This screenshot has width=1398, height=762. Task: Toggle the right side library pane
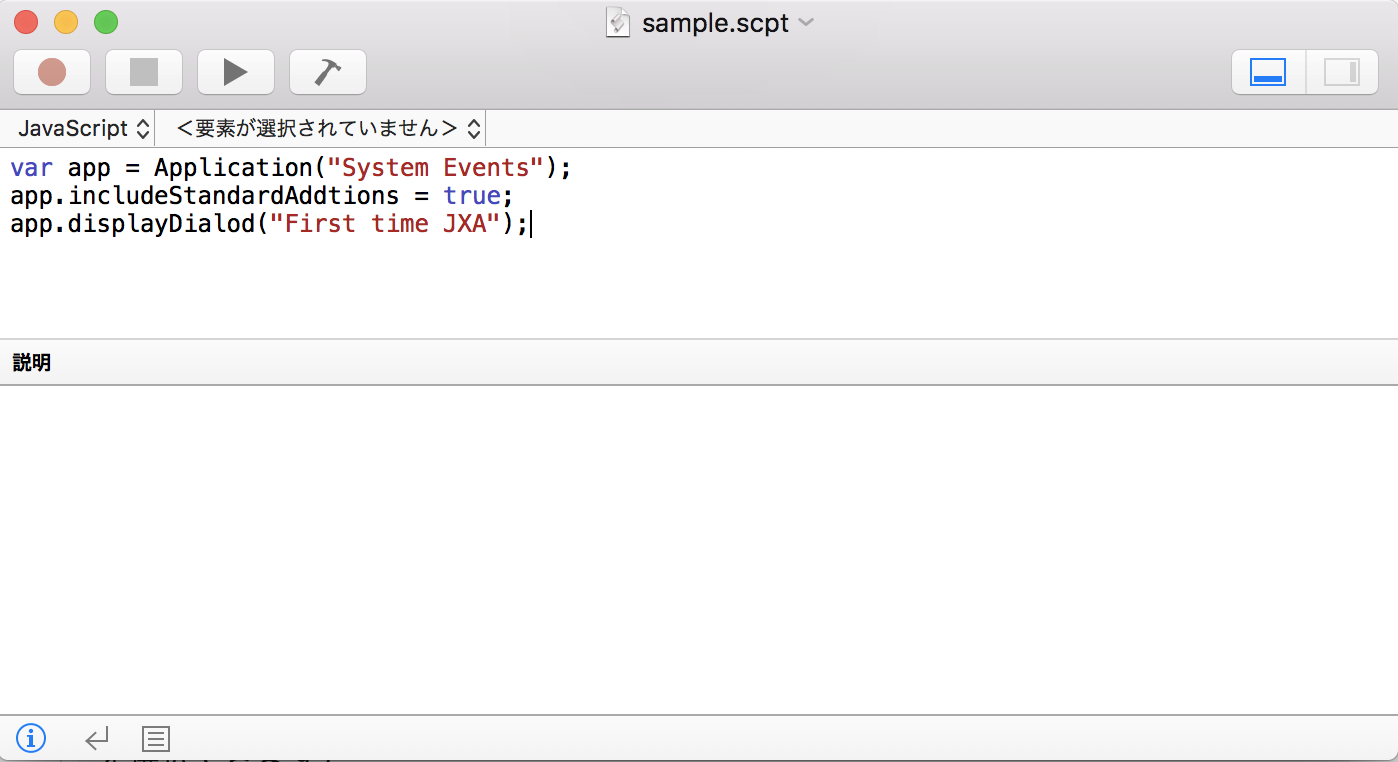[1341, 72]
